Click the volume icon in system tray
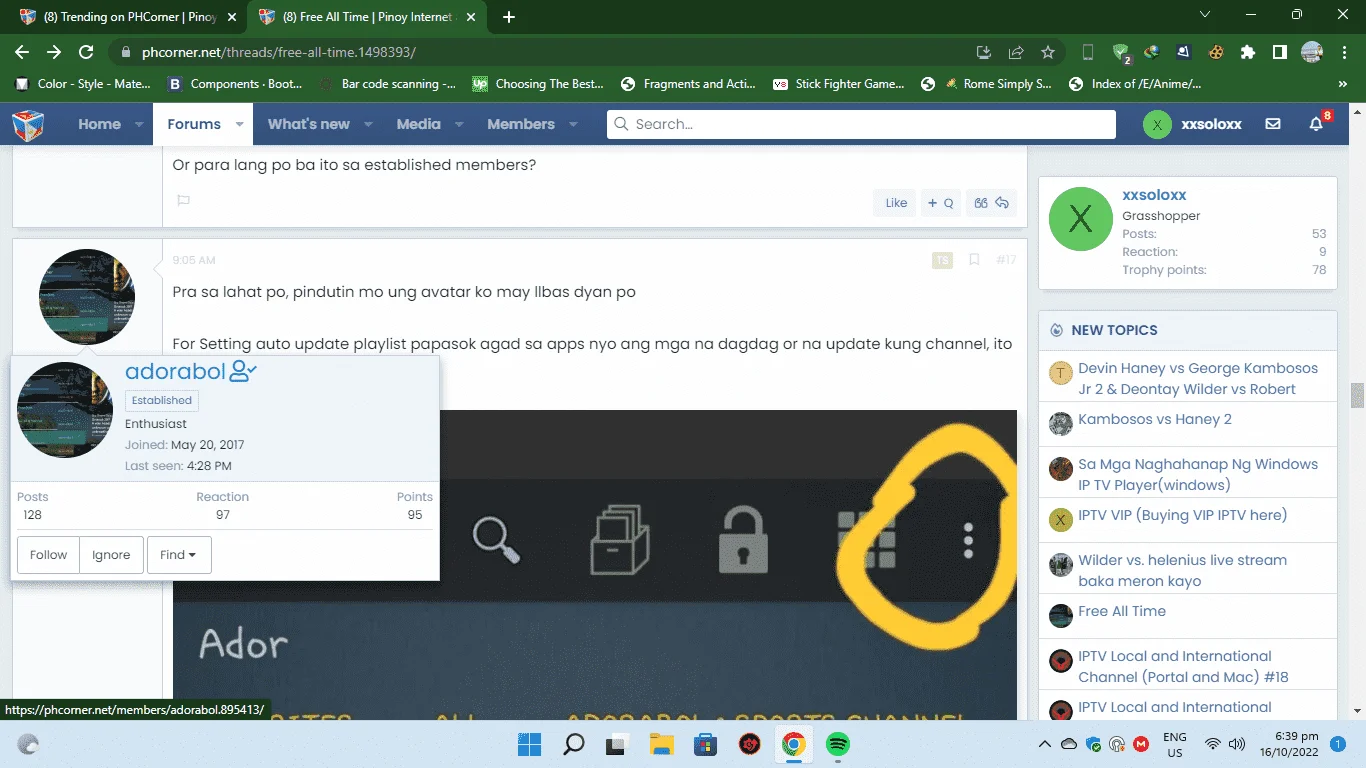Screen dimensions: 1366x768 [x=1237, y=744]
